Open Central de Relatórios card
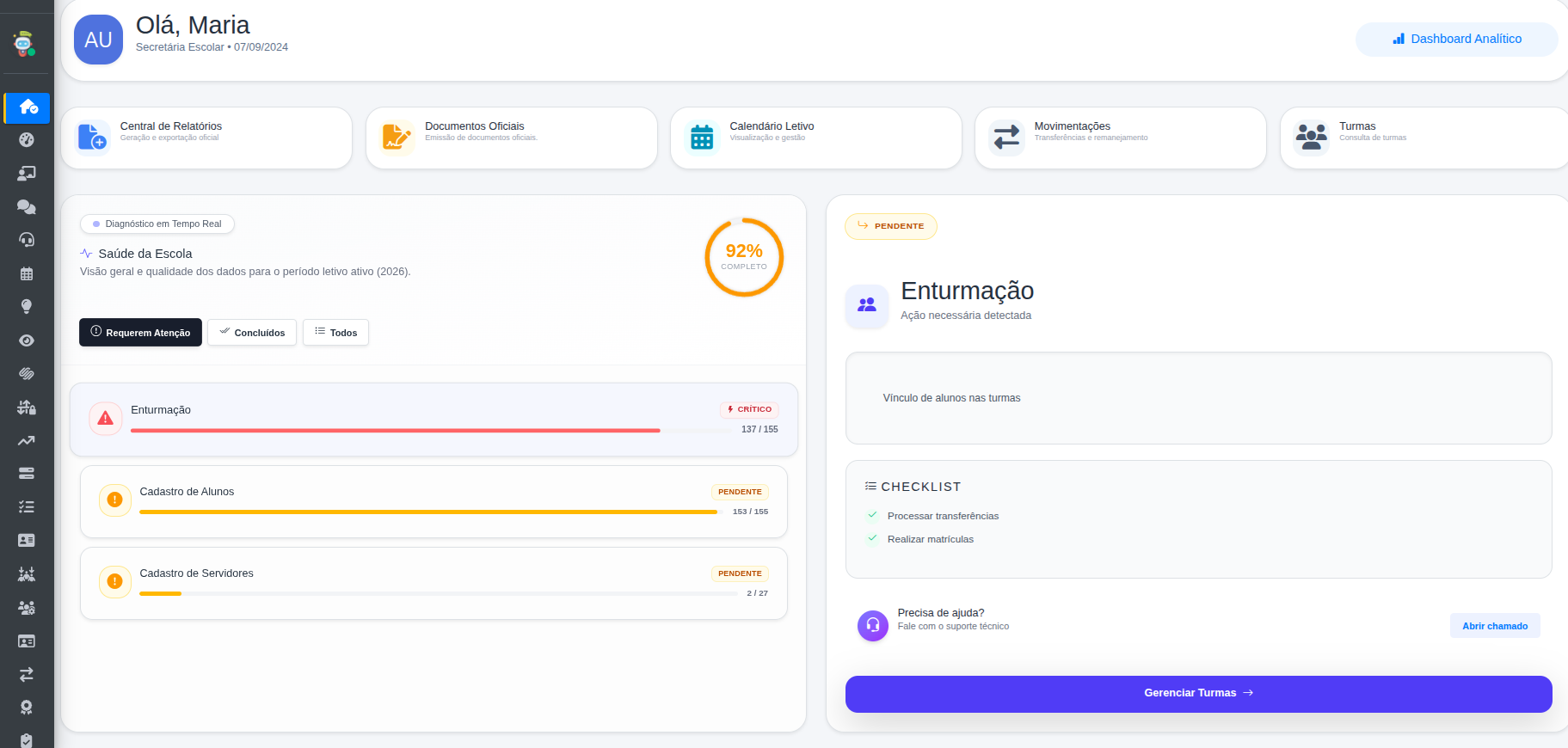 click(206, 138)
